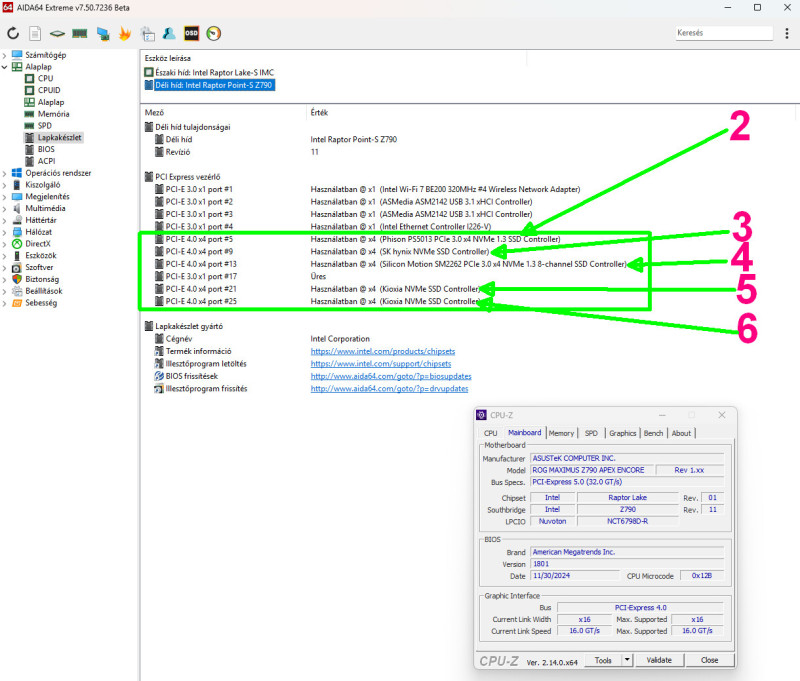Screen dimensions: 800x681
Task: Select Északi híd: Intel Raptor Lake-S IMC
Action: pyautogui.click(x=210, y=72)
